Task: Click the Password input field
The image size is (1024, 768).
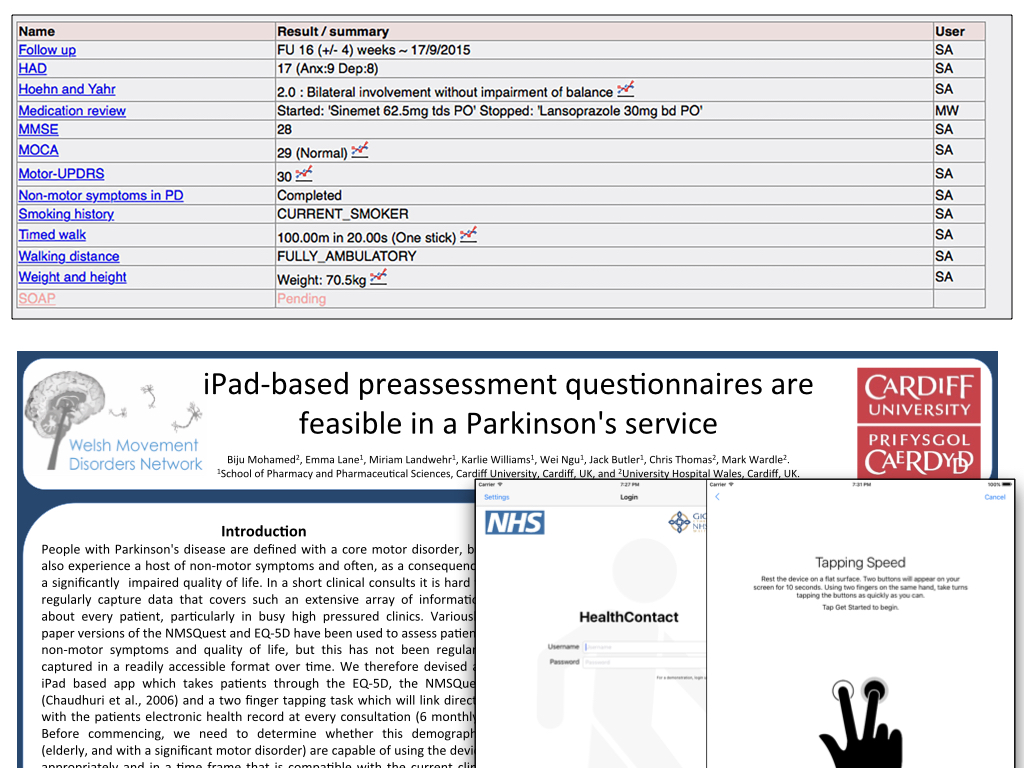Action: pyautogui.click(x=640, y=661)
